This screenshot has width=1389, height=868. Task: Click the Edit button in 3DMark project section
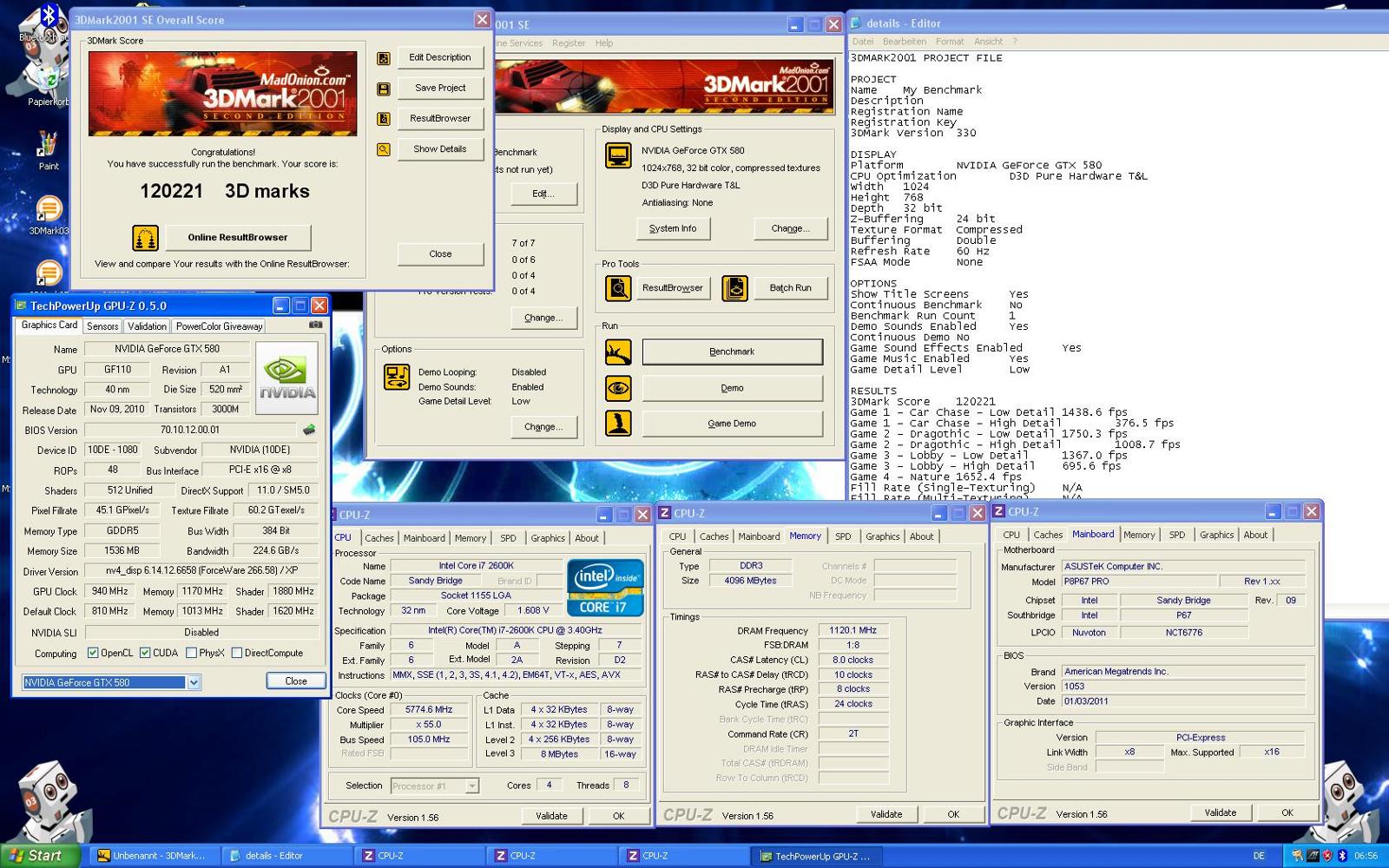coord(543,194)
